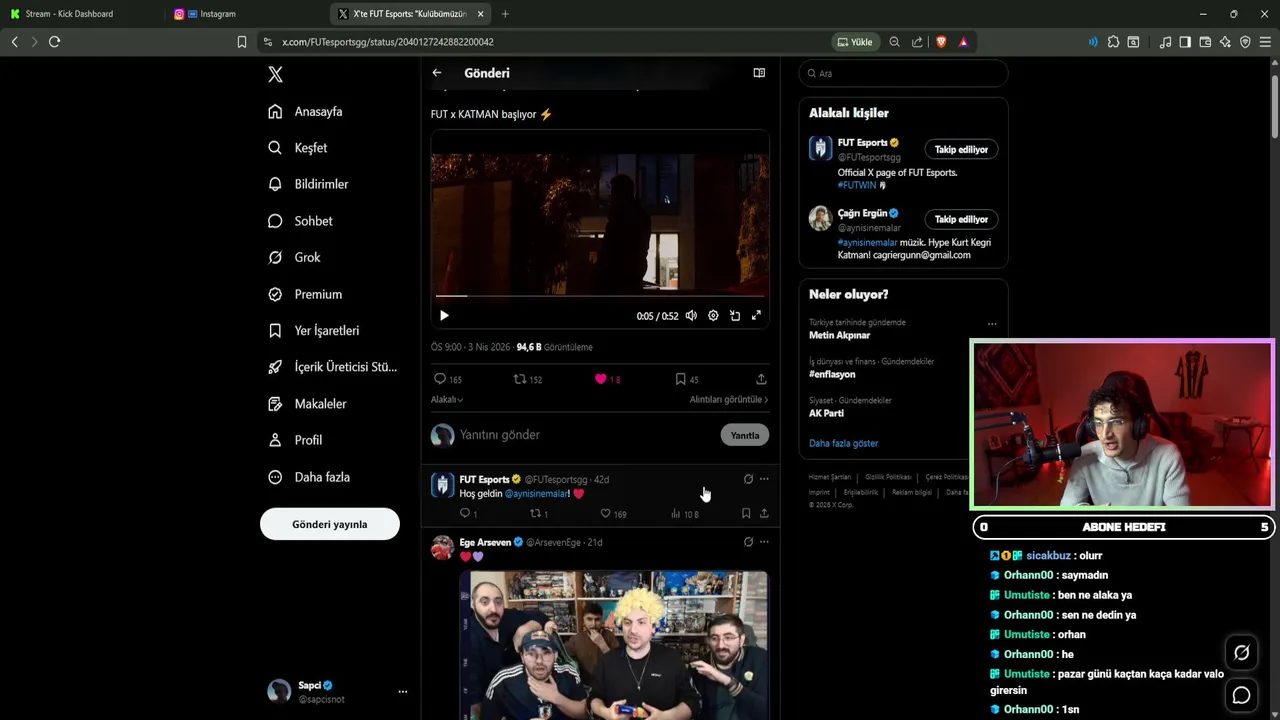1280x720 pixels.
Task: Open reader view icon in Gönderi header
Action: pyautogui.click(x=759, y=73)
